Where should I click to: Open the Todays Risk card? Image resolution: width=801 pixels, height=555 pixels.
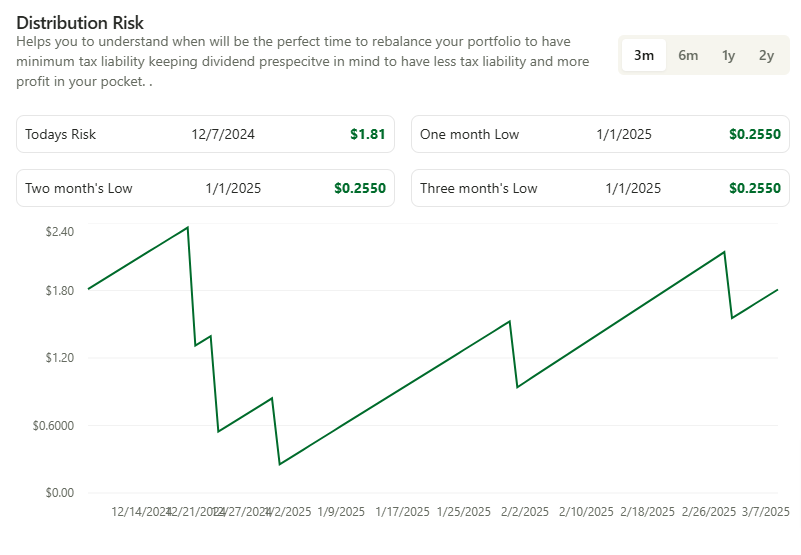pos(205,134)
